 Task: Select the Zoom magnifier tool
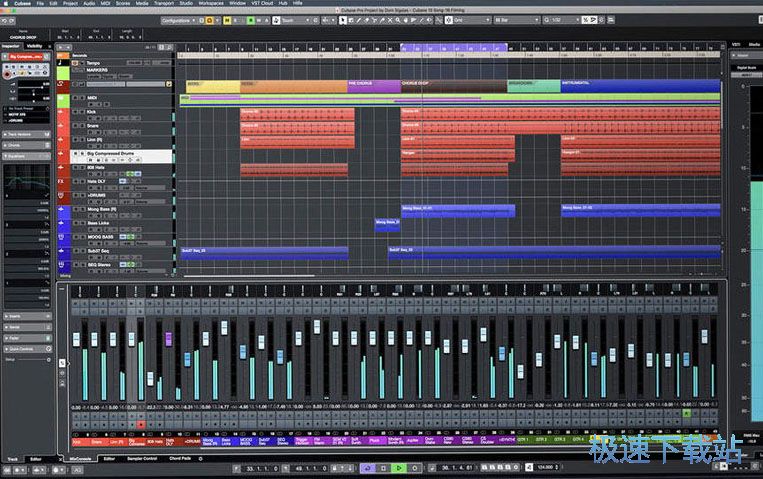(x=398, y=20)
